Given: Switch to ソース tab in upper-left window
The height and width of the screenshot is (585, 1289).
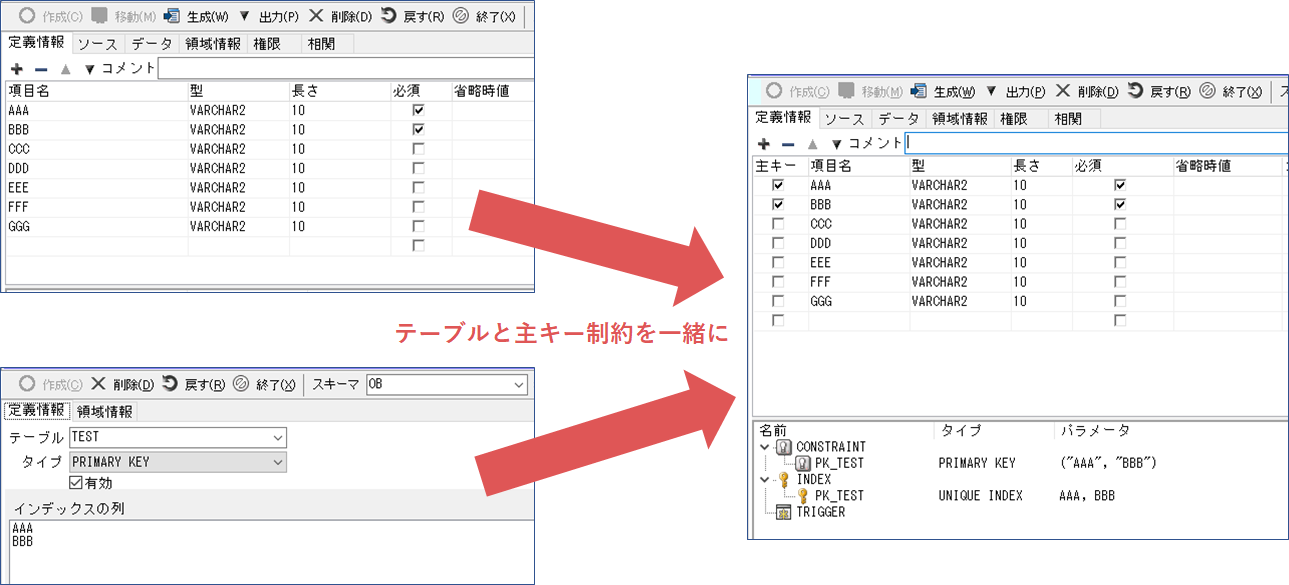Looking at the screenshot, I should pyautogui.click(x=97, y=44).
